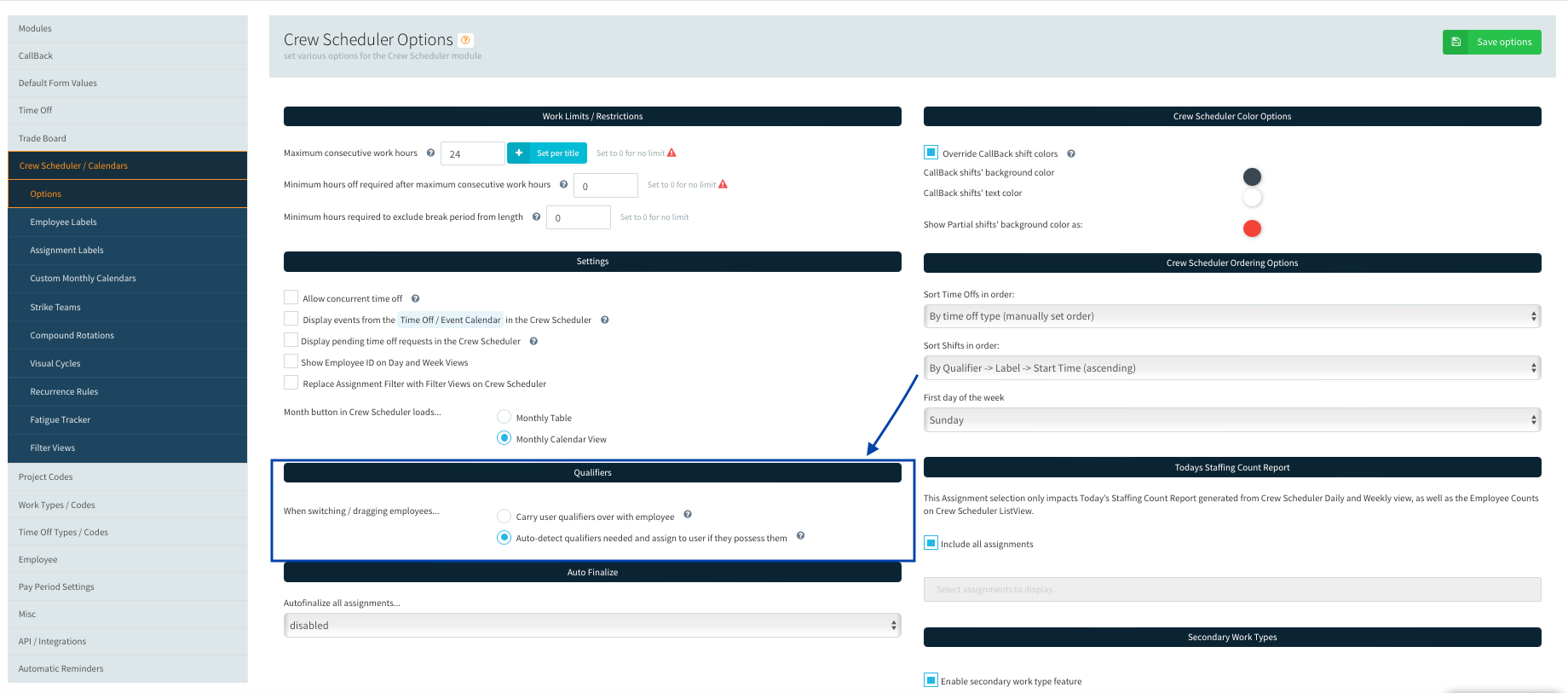Pick CallBack shifts' text color swatch

tap(1252, 198)
